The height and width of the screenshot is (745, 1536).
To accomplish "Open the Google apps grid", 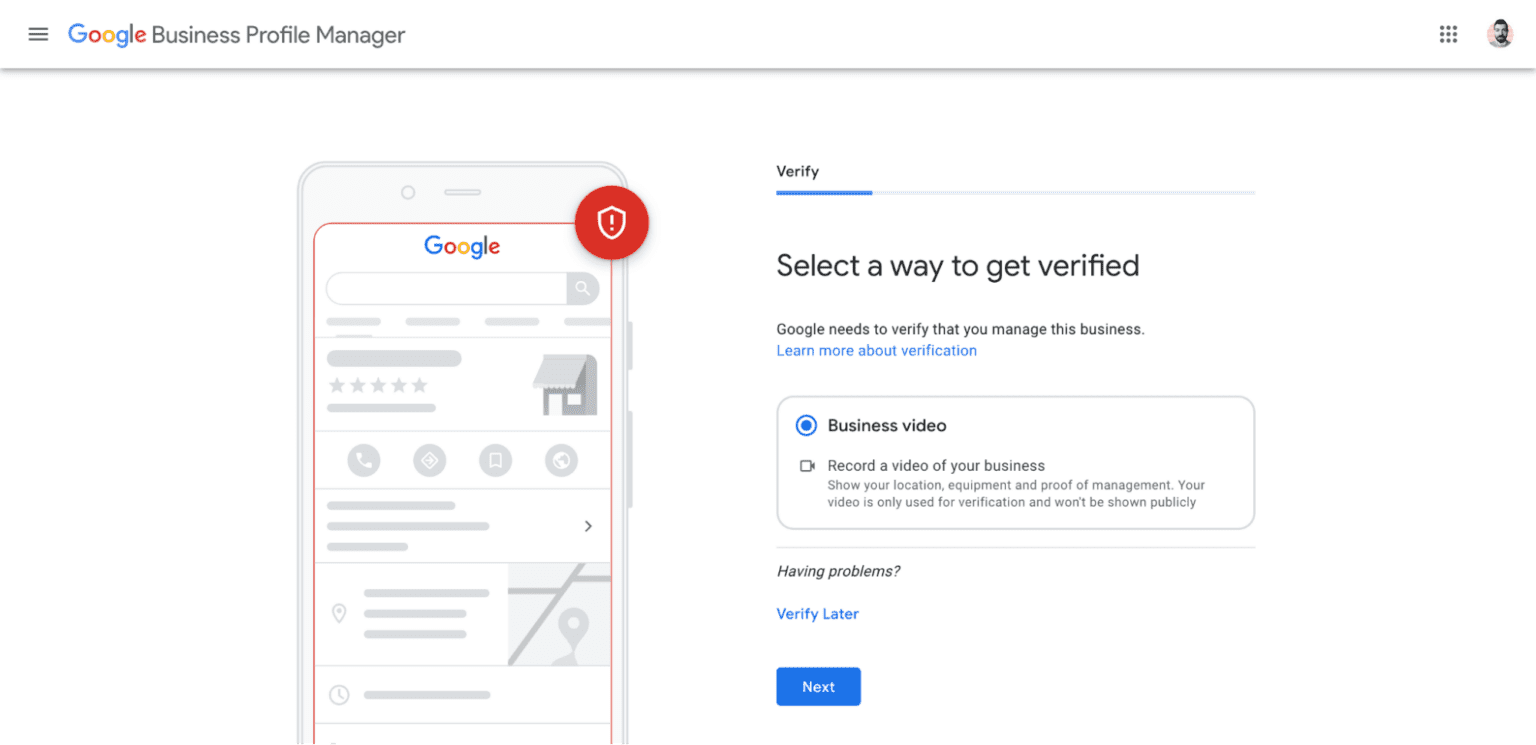I will [x=1448, y=34].
